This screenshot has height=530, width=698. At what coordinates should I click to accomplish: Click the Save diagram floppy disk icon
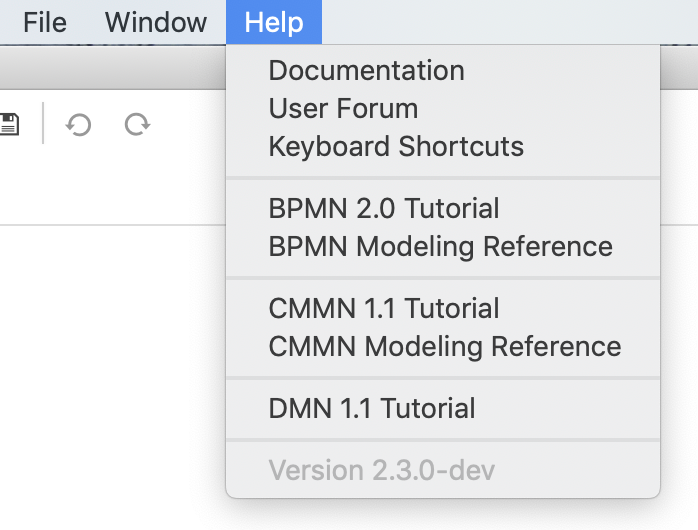point(9,124)
